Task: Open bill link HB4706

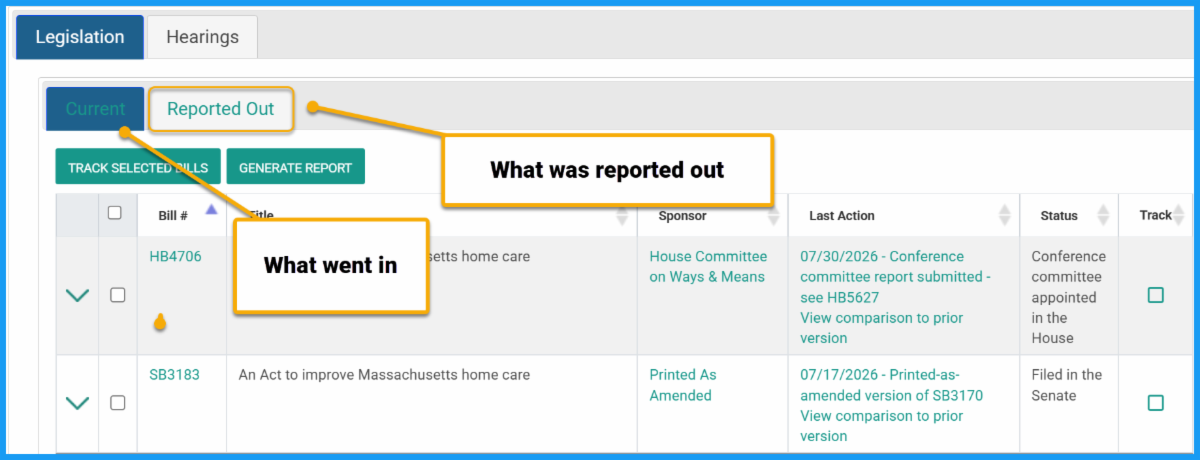Action: click(x=175, y=257)
